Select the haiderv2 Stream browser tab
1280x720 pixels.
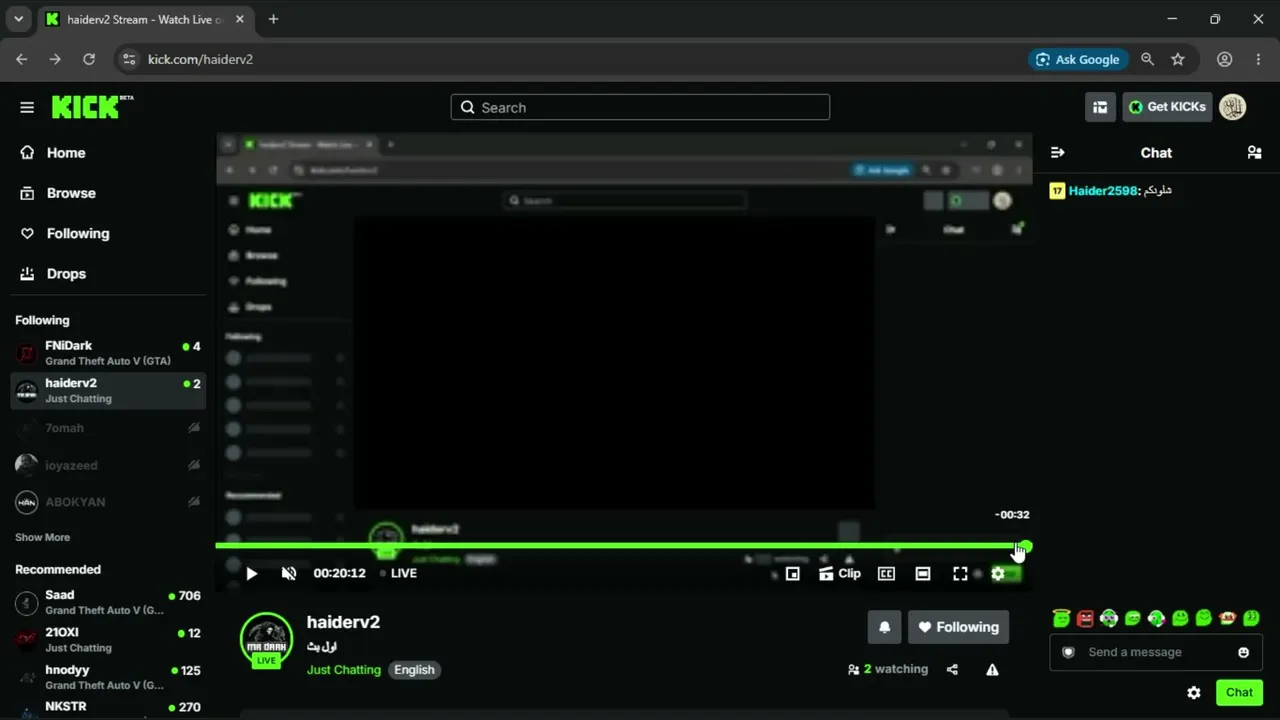coord(146,19)
